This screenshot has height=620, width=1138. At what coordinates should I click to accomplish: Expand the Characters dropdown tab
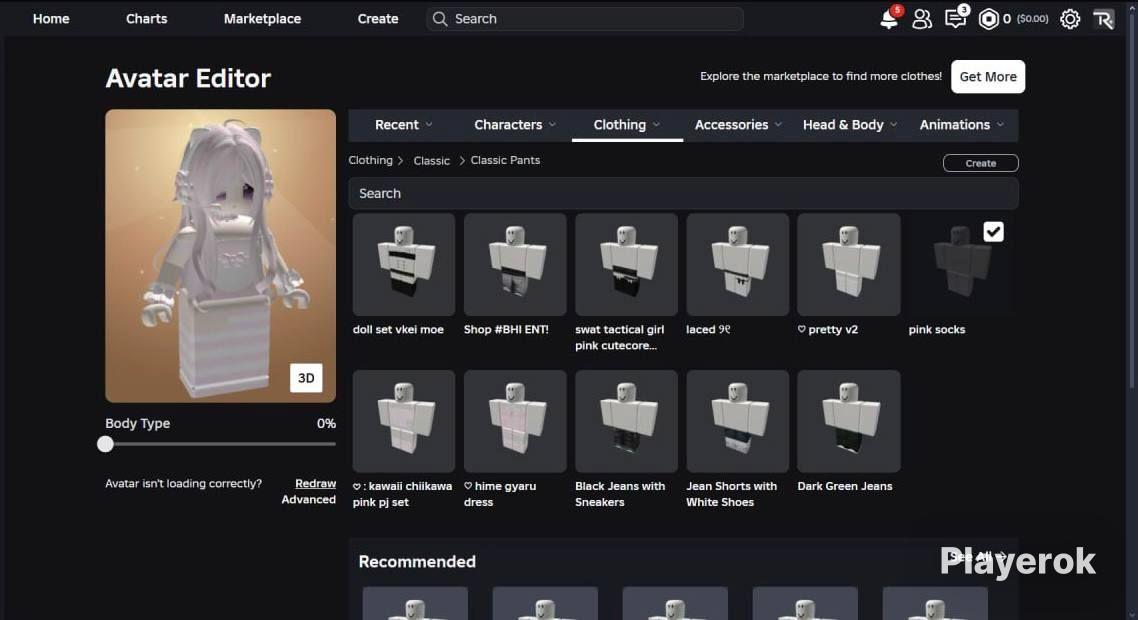[515, 125]
